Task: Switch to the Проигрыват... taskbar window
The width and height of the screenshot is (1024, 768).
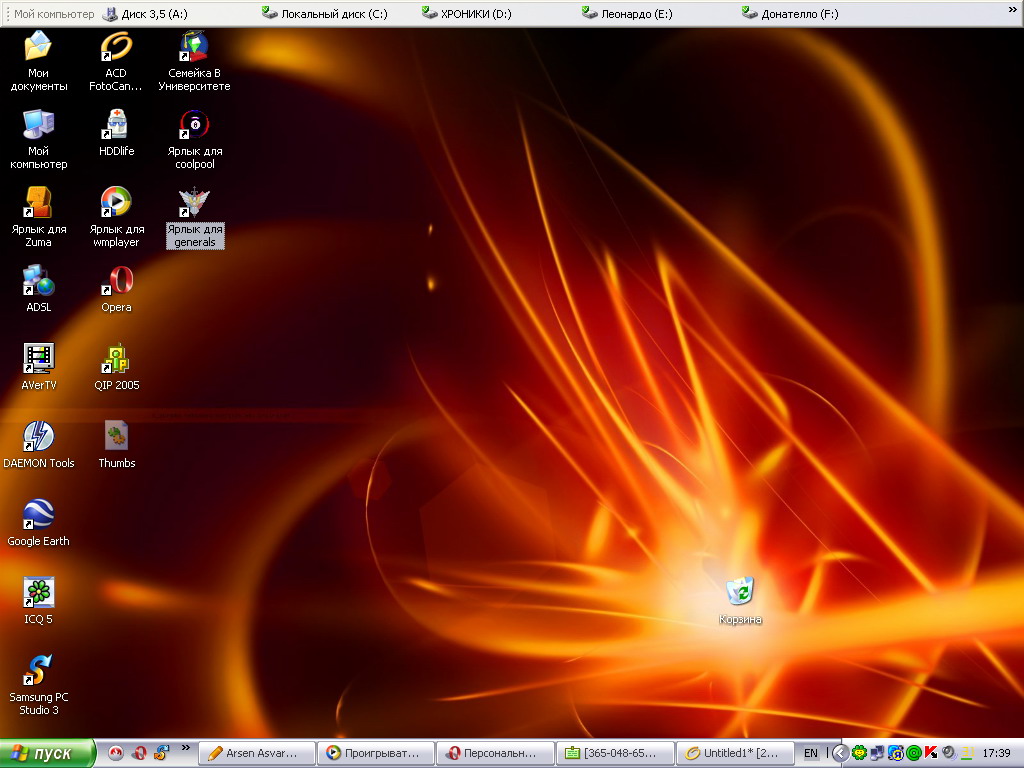Action: pos(376,753)
